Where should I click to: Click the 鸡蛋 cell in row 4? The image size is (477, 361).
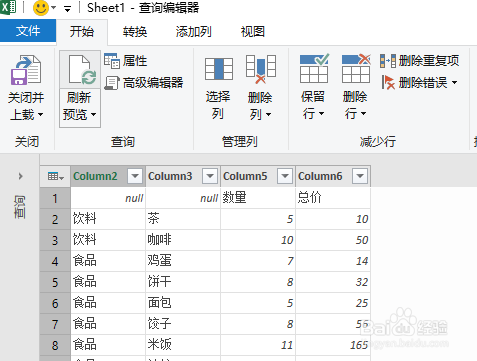coord(183,261)
